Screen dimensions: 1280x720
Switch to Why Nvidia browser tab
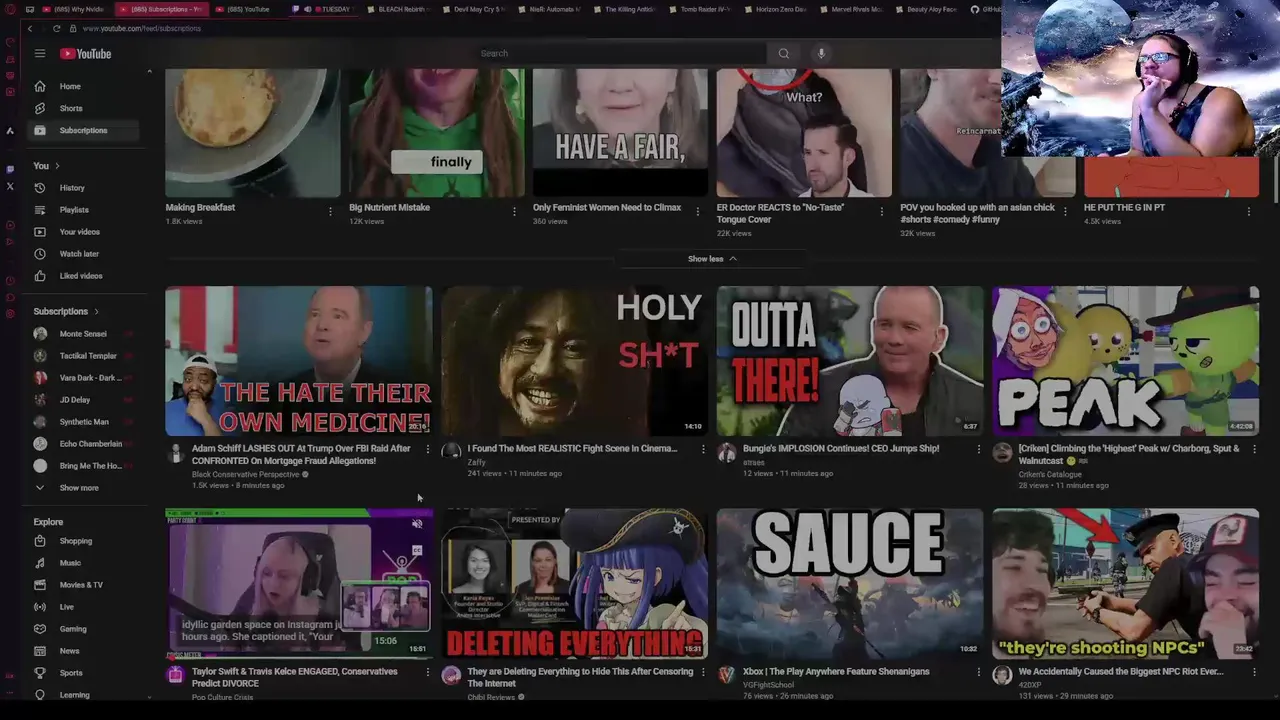[x=73, y=9]
